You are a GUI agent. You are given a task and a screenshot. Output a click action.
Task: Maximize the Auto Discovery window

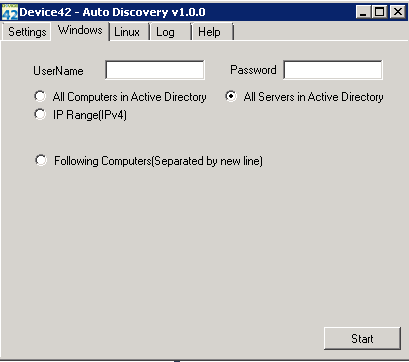point(380,12)
